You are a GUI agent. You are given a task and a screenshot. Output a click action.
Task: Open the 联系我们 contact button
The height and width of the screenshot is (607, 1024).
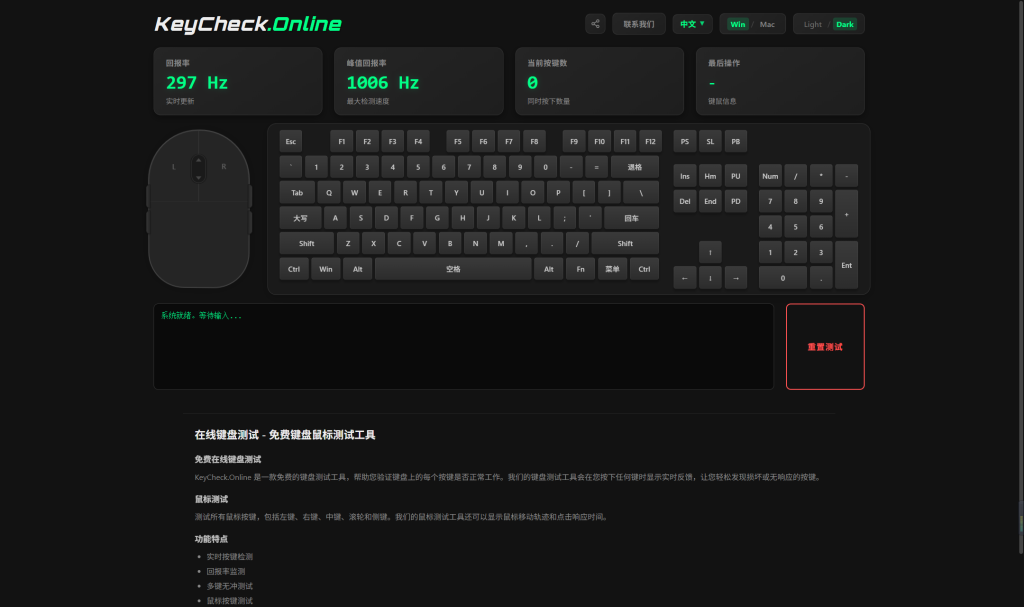pos(639,24)
